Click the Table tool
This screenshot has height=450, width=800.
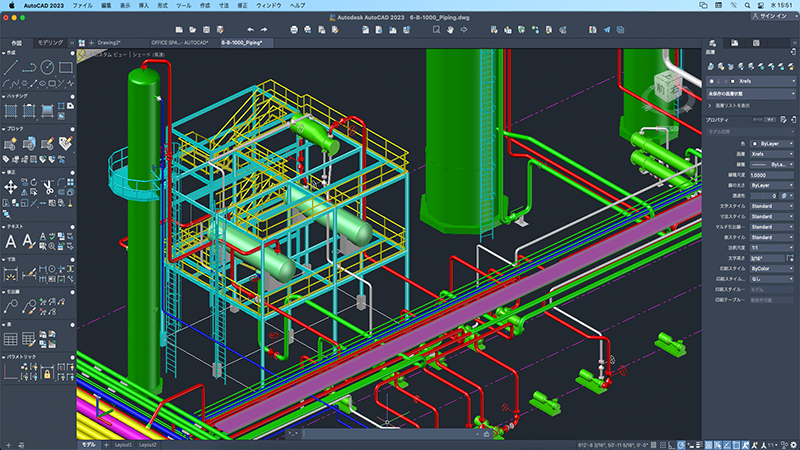pos(11,339)
